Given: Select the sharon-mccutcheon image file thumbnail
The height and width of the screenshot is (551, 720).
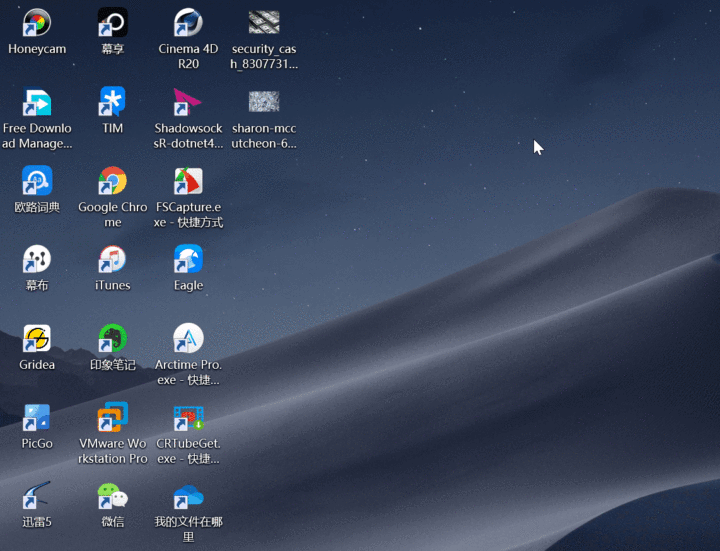Looking at the screenshot, I should pyautogui.click(x=264, y=101).
